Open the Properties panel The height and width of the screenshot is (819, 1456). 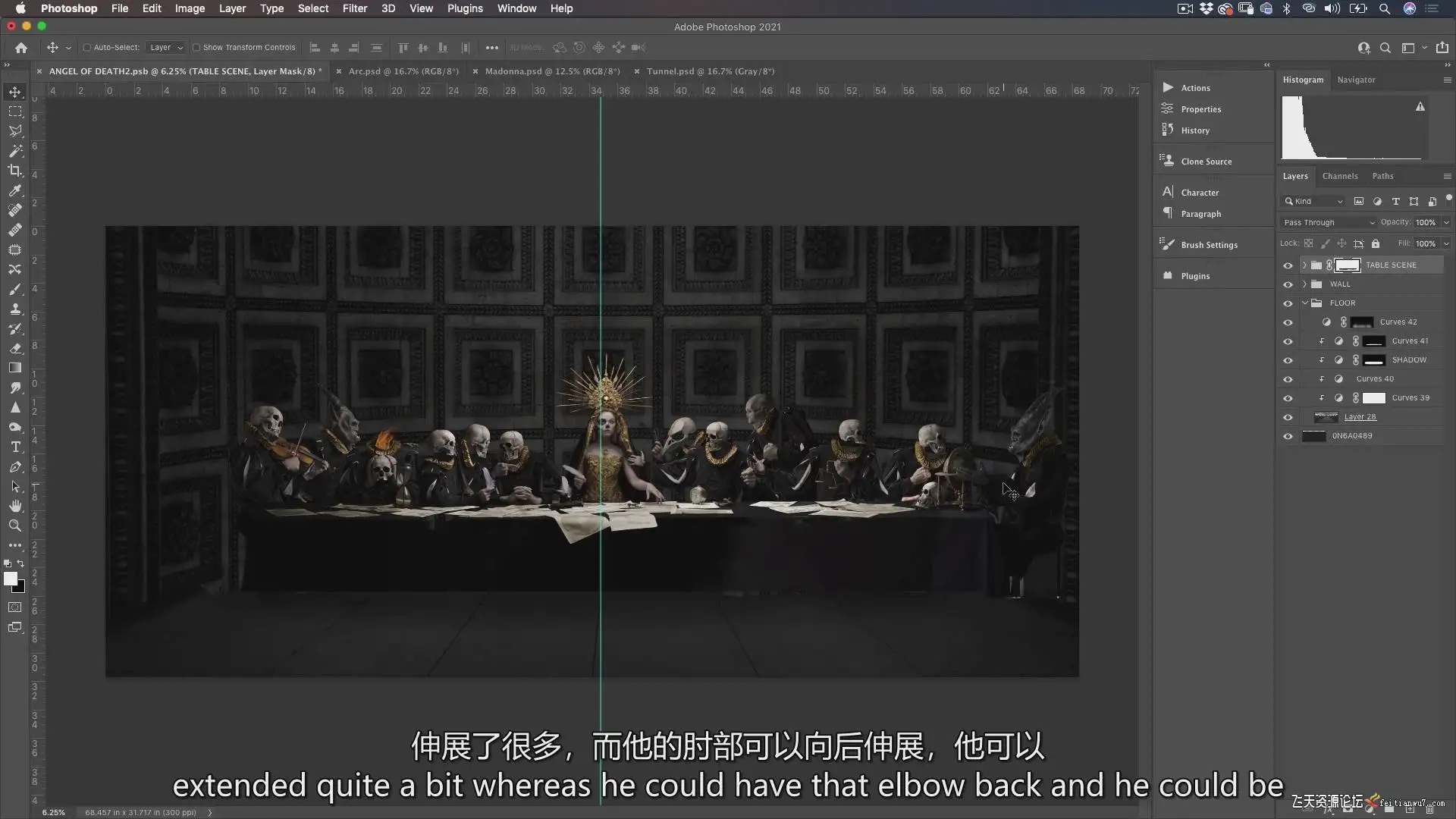click(1200, 109)
